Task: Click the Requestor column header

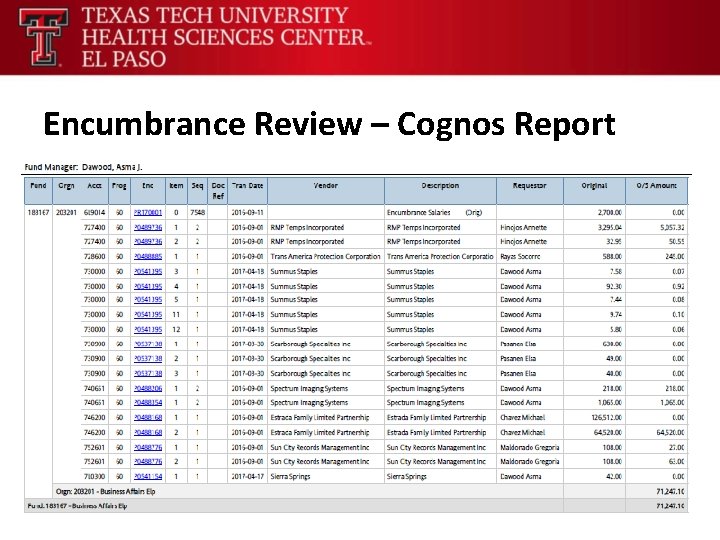Action: [x=530, y=191]
